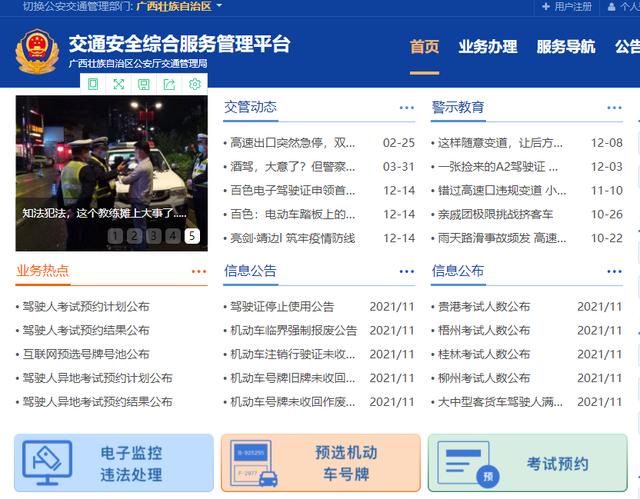Image resolution: width=640 pixels, height=499 pixels.
Task: Click the share/export icon in floating toolbar
Action: tap(169, 84)
